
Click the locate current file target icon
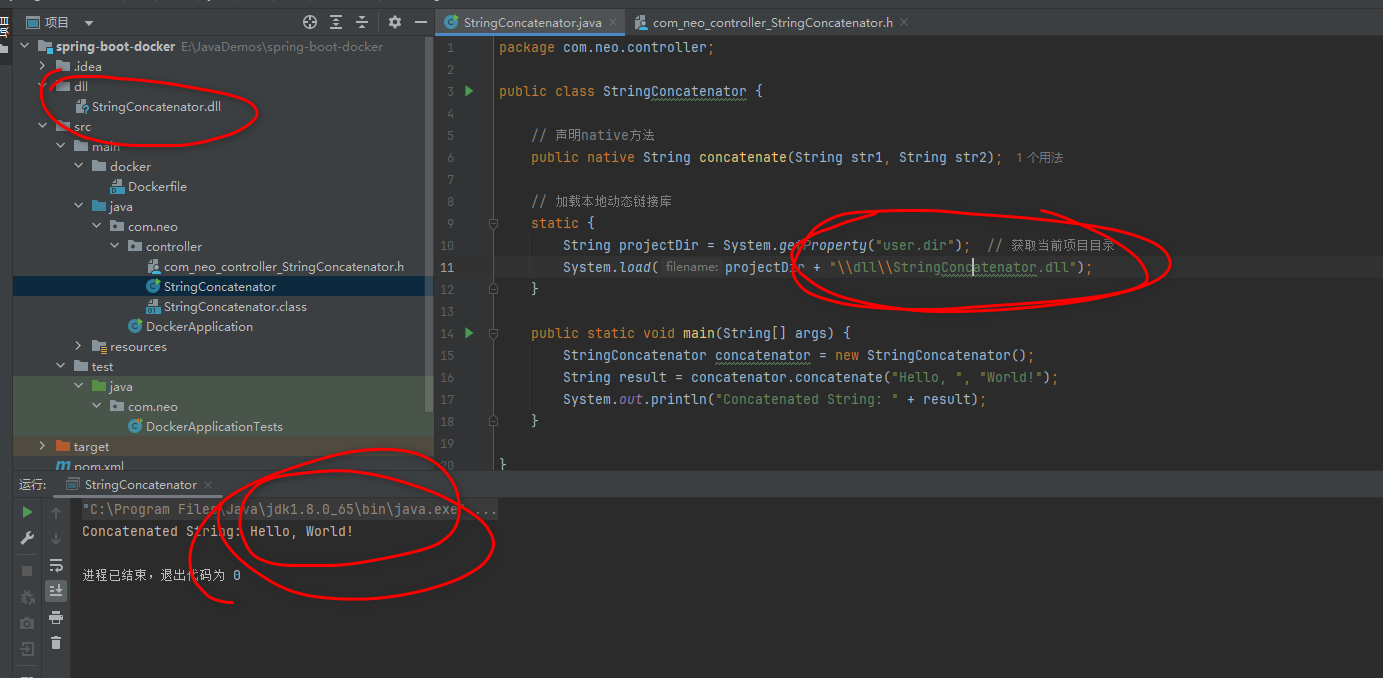(x=310, y=22)
